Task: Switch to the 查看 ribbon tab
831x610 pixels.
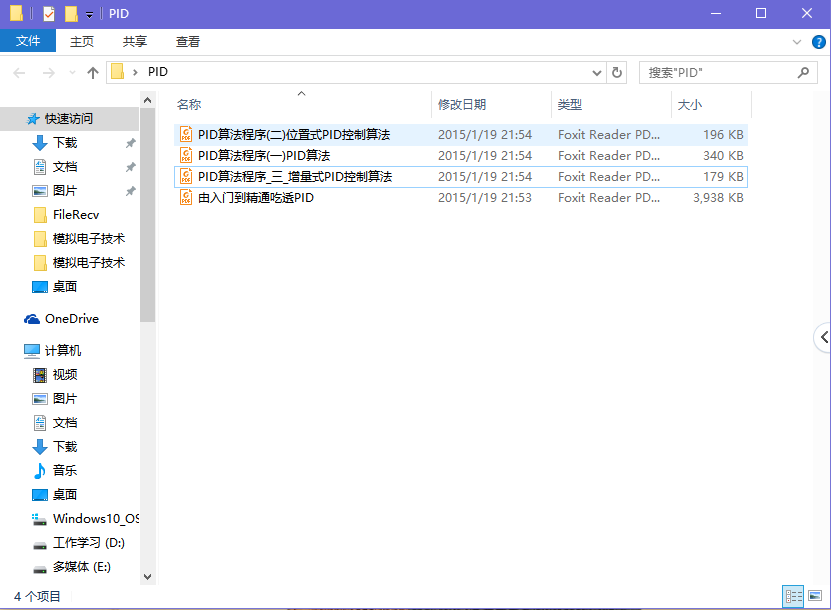Action: pyautogui.click(x=188, y=41)
